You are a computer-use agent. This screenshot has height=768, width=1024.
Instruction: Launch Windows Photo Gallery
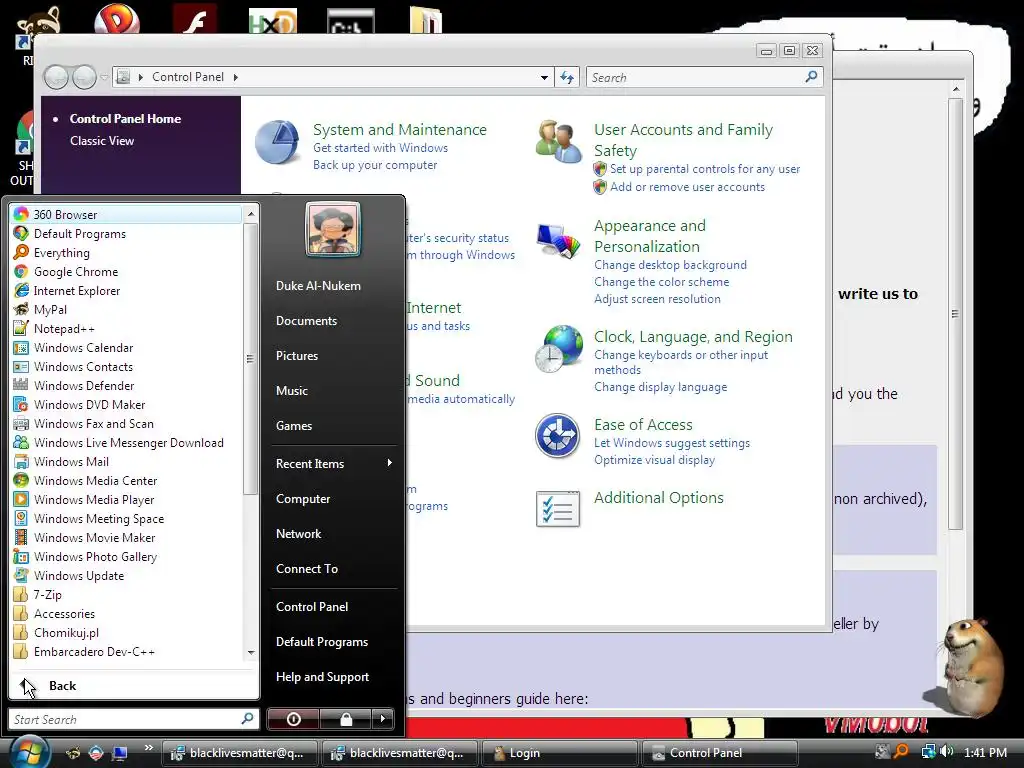[x=125, y=556]
